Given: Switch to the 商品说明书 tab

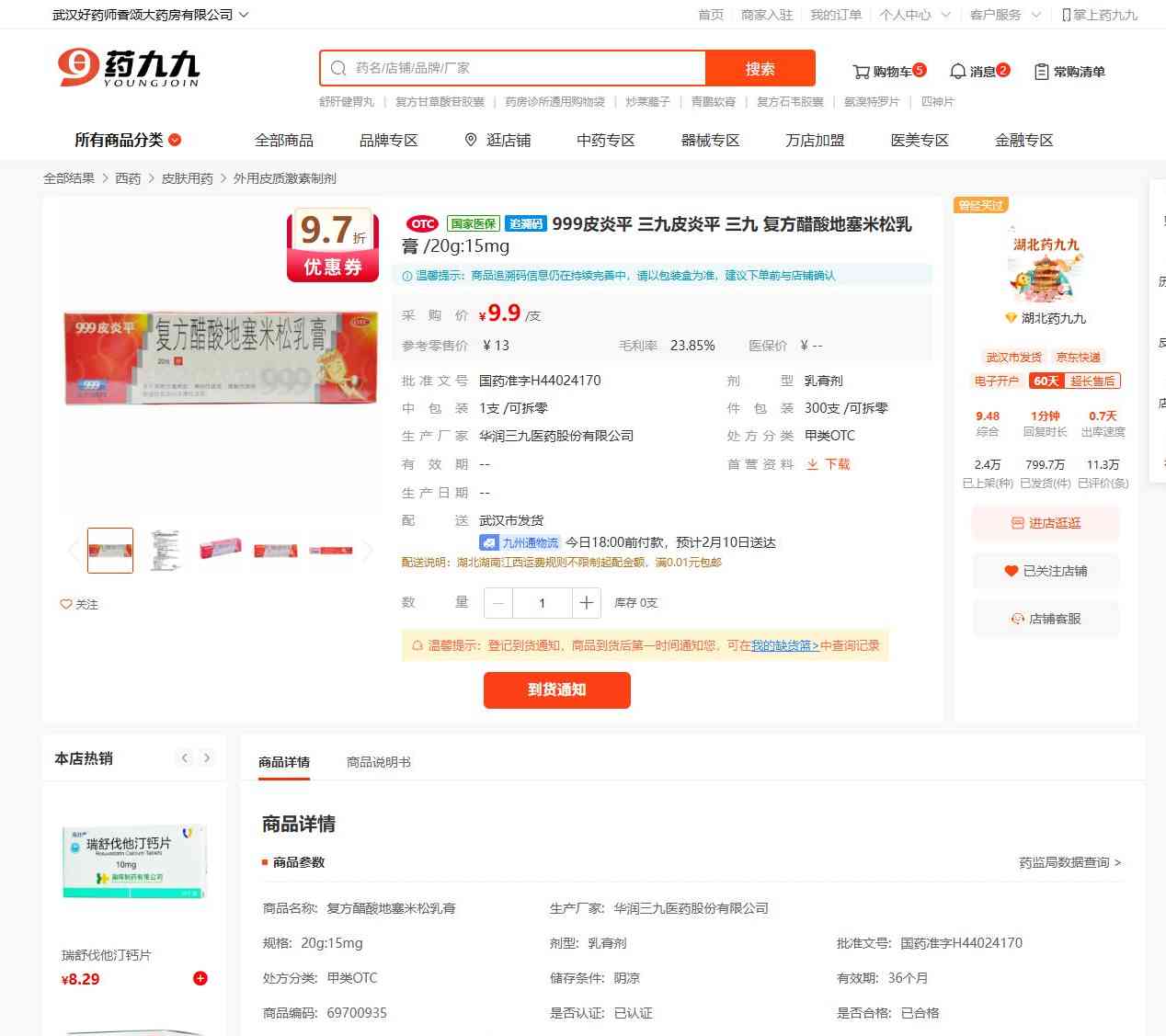Looking at the screenshot, I should coord(379,762).
